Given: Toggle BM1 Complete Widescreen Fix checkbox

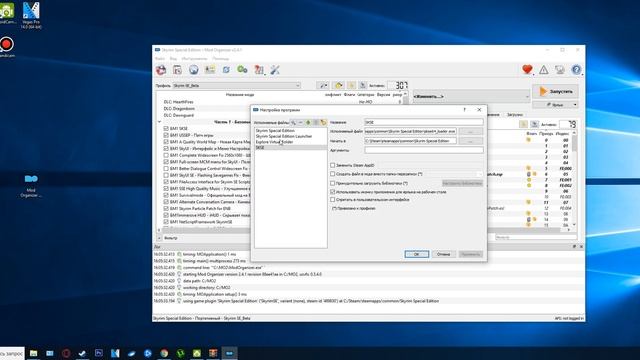Looking at the screenshot, I should click(x=166, y=155).
